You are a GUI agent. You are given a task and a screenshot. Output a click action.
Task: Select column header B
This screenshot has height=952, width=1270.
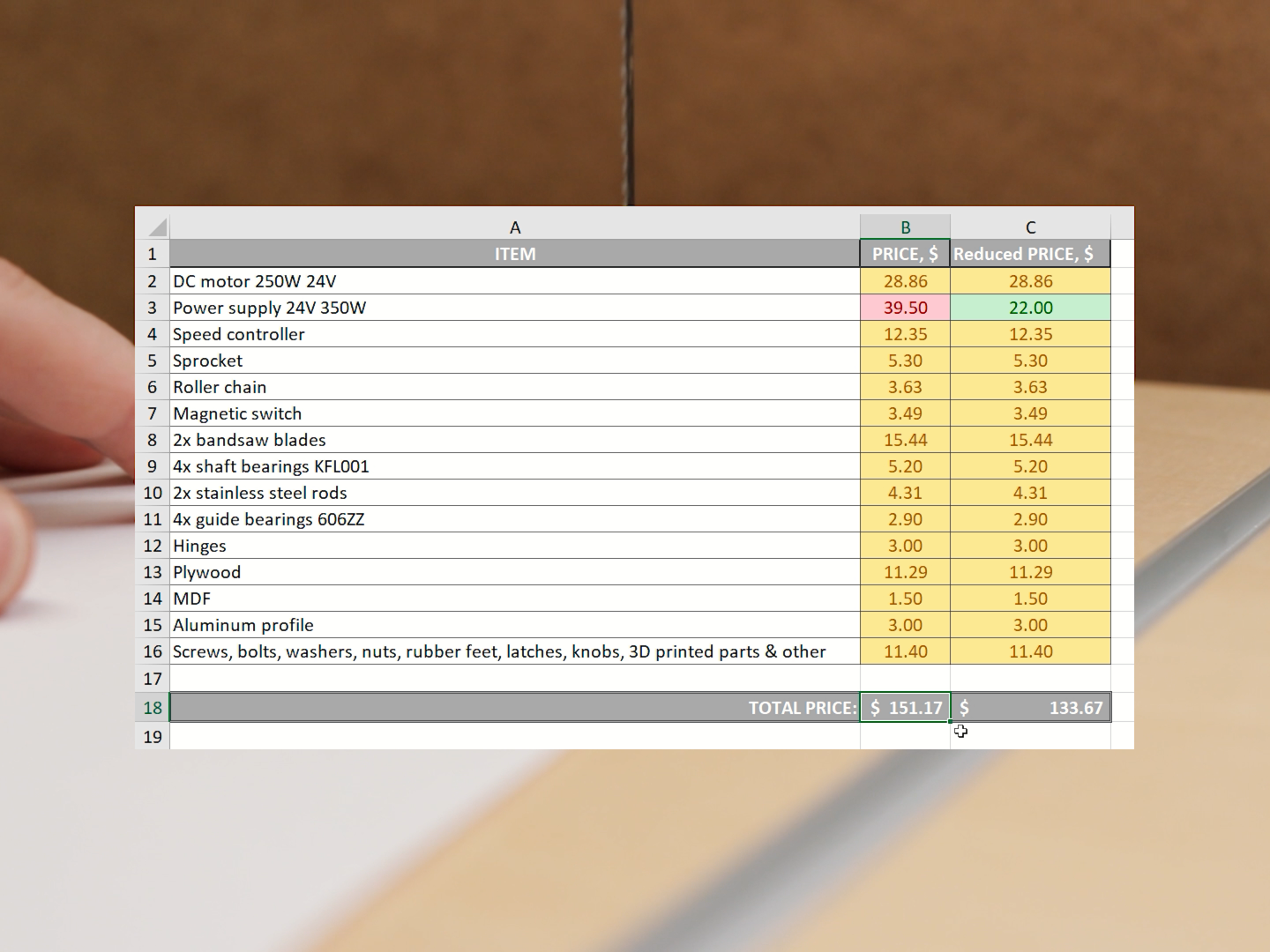pos(905,227)
